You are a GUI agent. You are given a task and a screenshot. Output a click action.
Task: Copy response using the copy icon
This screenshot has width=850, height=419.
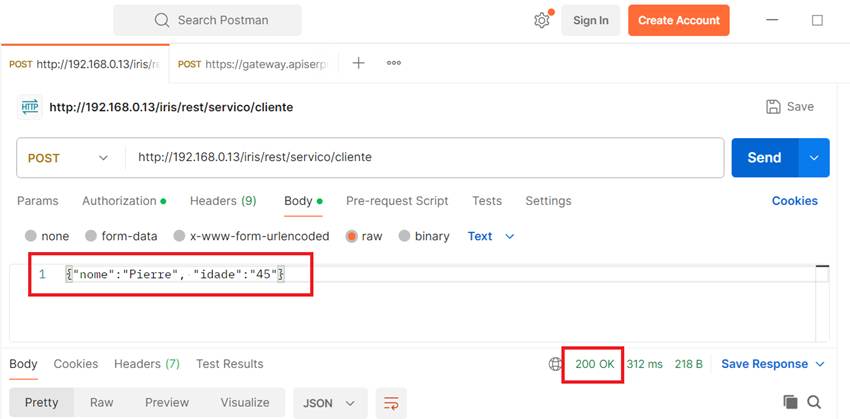(x=790, y=402)
